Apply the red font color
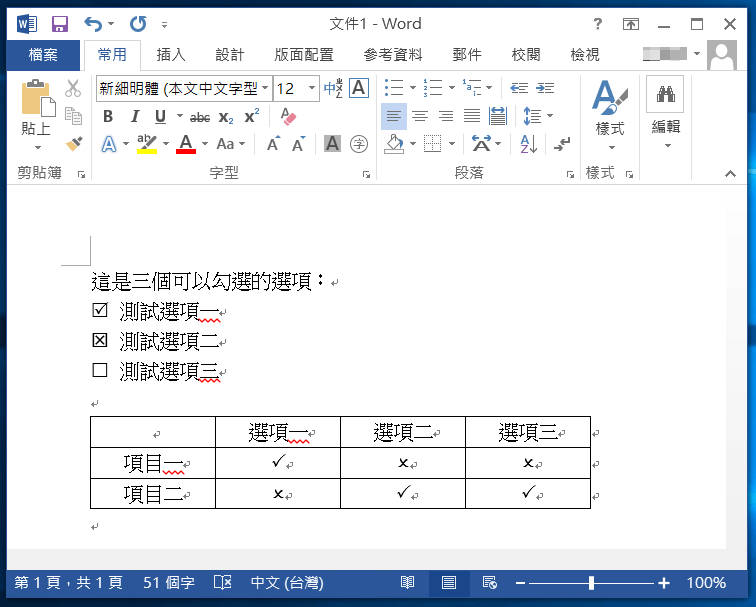Screen dimensions: 756x607 click(x=186, y=144)
